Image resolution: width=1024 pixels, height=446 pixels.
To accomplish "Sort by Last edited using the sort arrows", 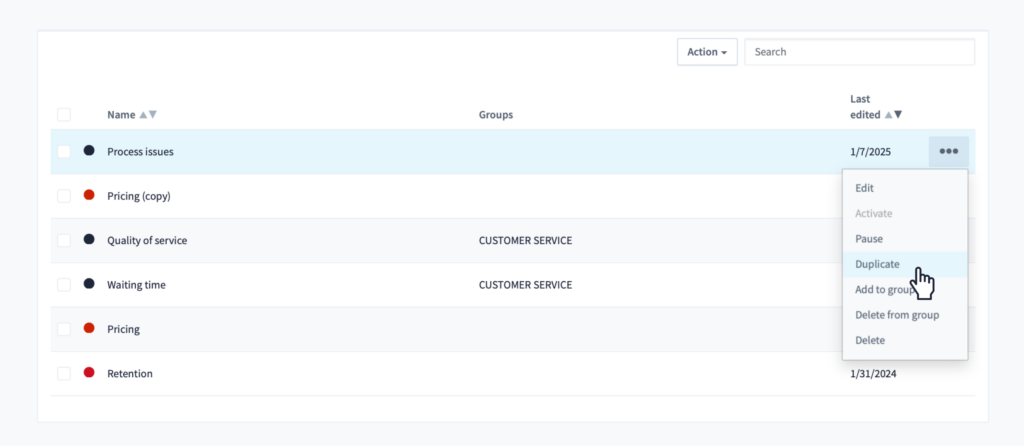I will (x=893, y=114).
